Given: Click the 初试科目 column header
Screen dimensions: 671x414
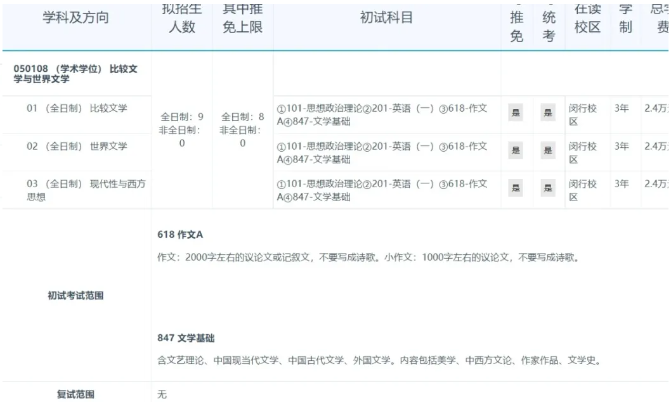Looking at the screenshot, I should click(386, 18).
